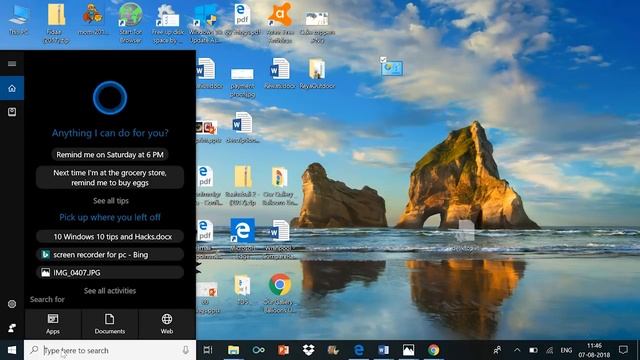
Task: Open the network signal icon
Action: point(549,350)
